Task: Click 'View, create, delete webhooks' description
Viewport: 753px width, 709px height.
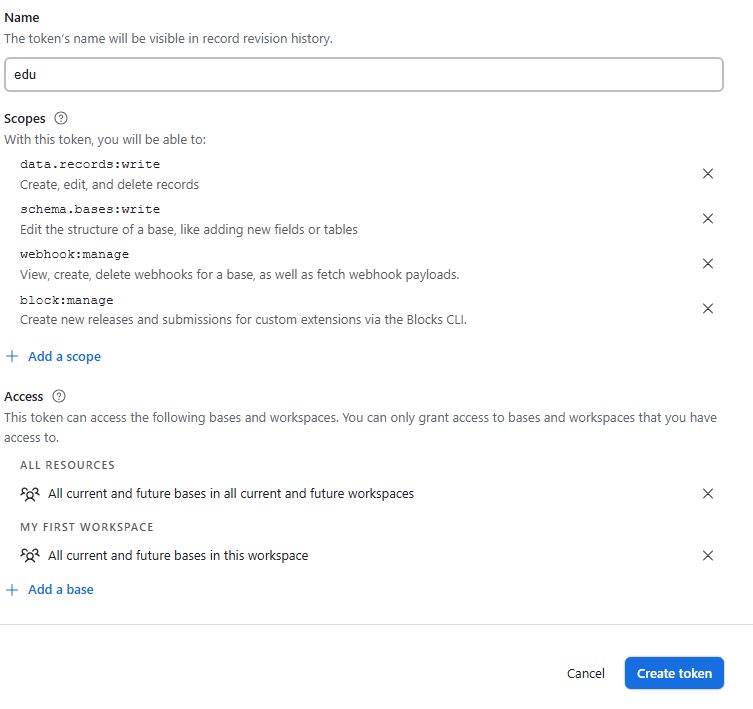Action: click(x=240, y=275)
